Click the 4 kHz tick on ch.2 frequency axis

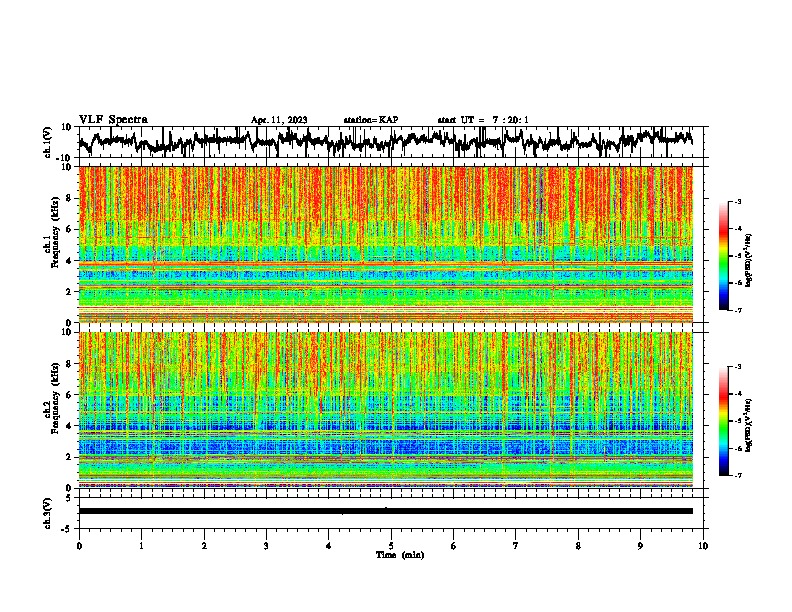(69, 426)
